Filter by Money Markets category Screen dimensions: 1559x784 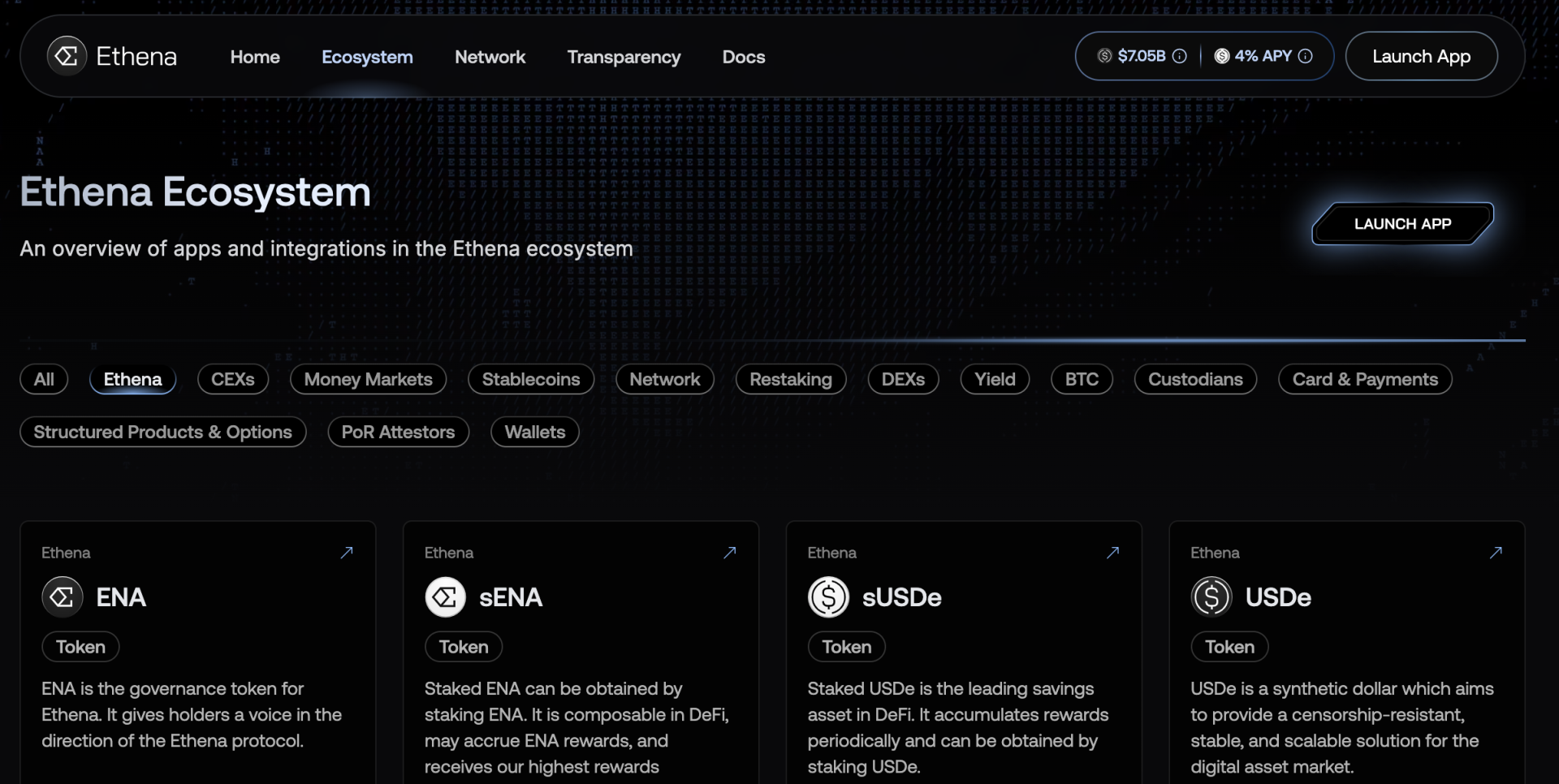[x=368, y=379]
